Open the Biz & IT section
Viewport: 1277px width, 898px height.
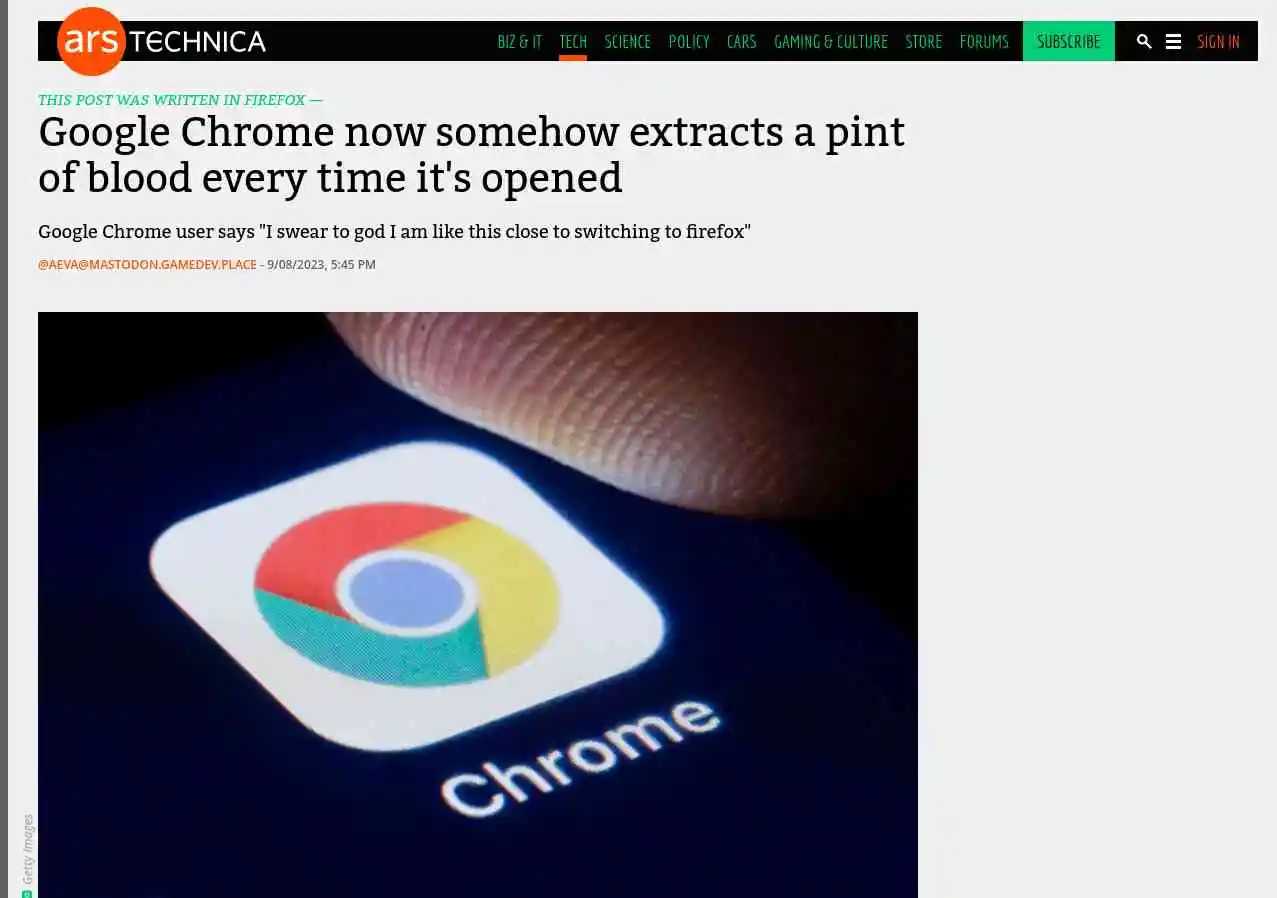[x=520, y=41]
